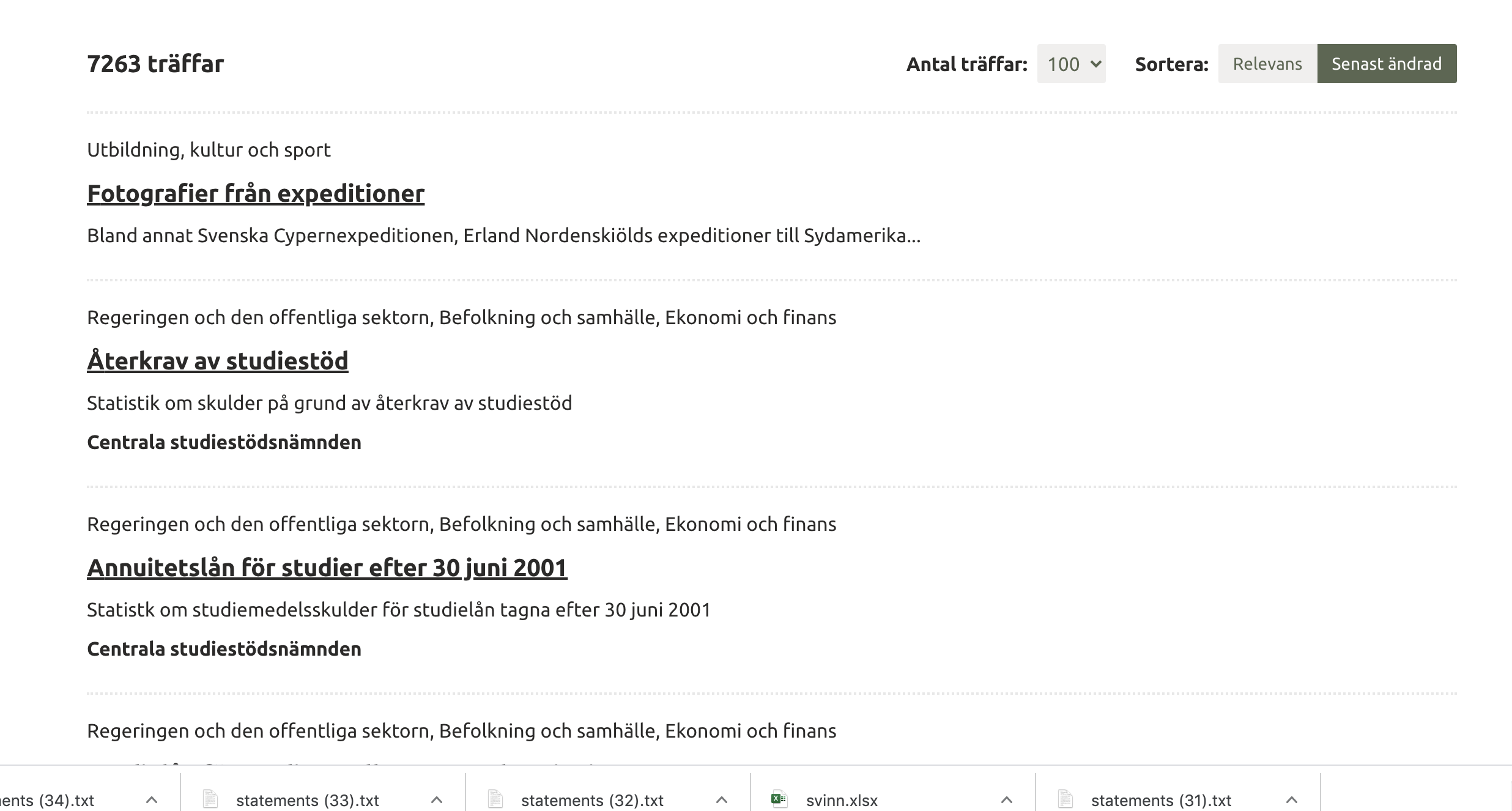Viewport: 1512px width, 811px height.
Task: Open the svinn.xlsx download options chevron
Action: (1007, 800)
